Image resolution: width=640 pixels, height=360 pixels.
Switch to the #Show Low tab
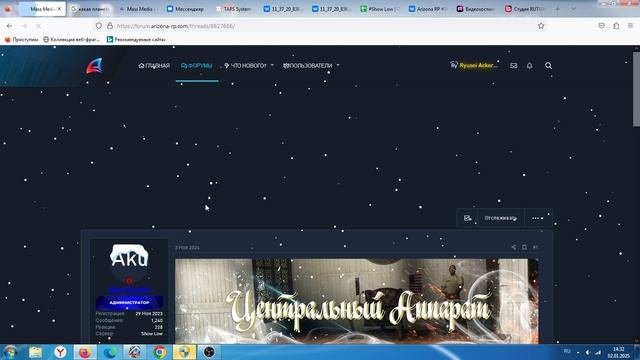tap(378, 9)
